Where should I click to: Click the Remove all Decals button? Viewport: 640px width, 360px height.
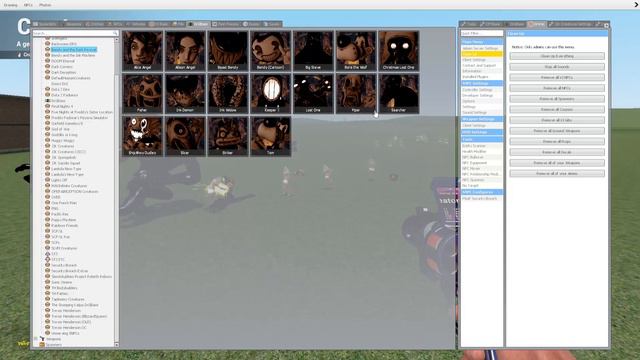[x=557, y=152]
